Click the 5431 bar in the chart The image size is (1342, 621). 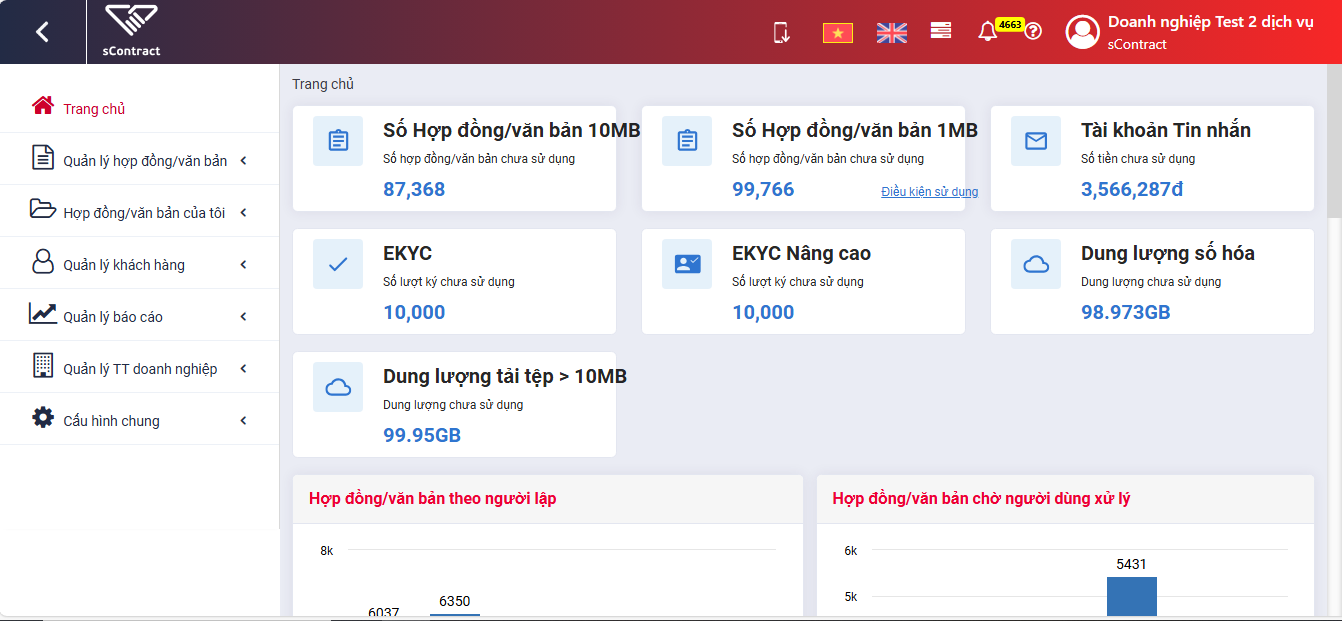(x=1132, y=596)
